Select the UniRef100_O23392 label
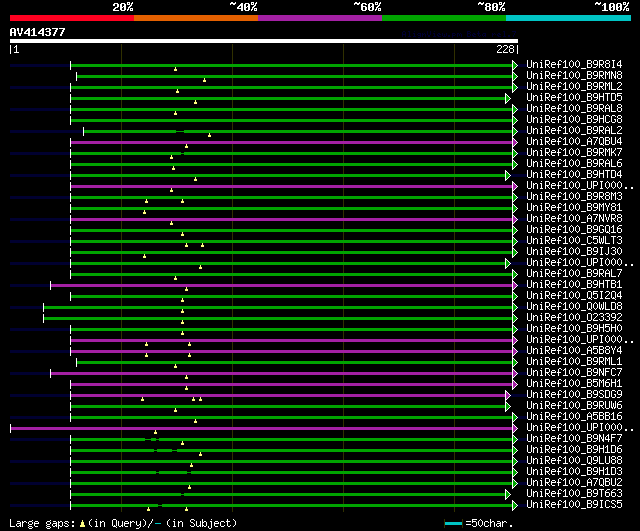This screenshot has height=531, width=640. tap(574, 318)
